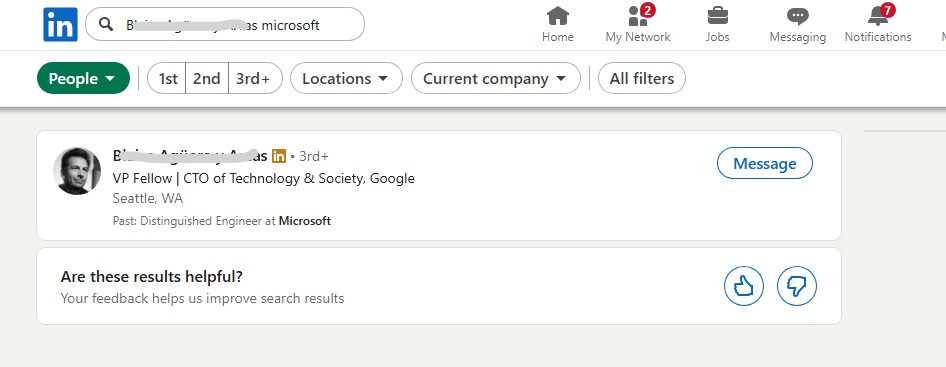
Task: Toggle the 3rd+ connections filter
Action: [x=255, y=78]
